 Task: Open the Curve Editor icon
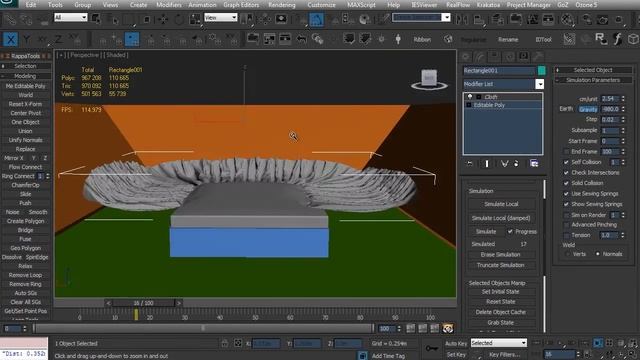click(532, 19)
